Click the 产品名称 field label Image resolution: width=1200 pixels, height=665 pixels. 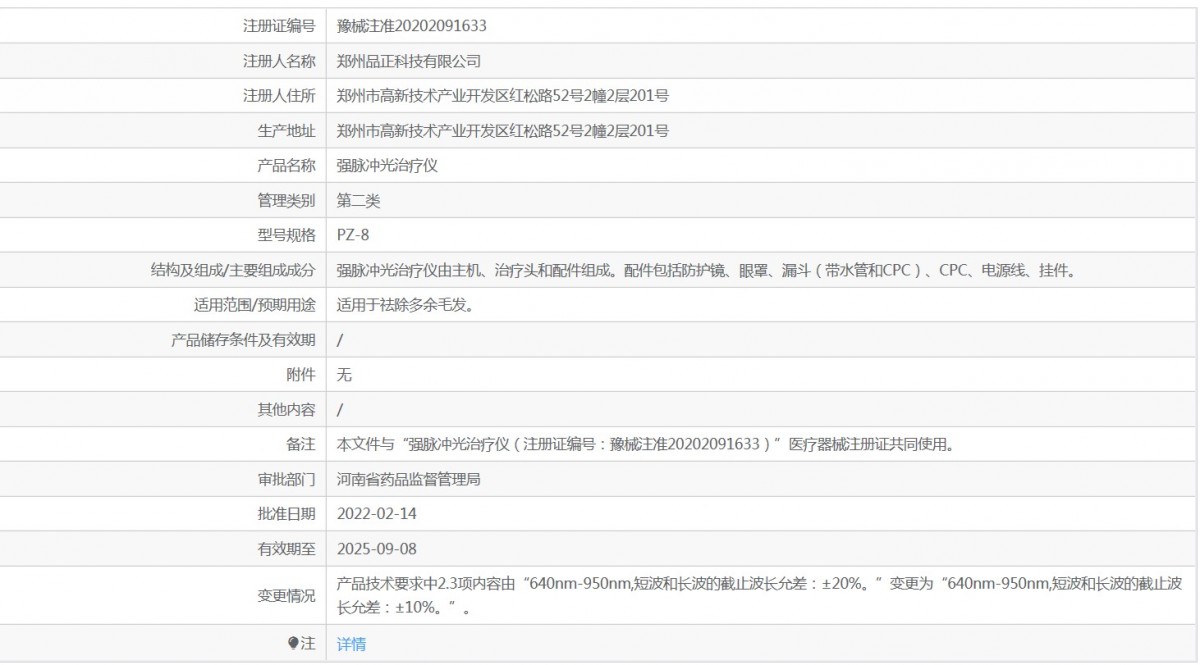click(x=286, y=166)
